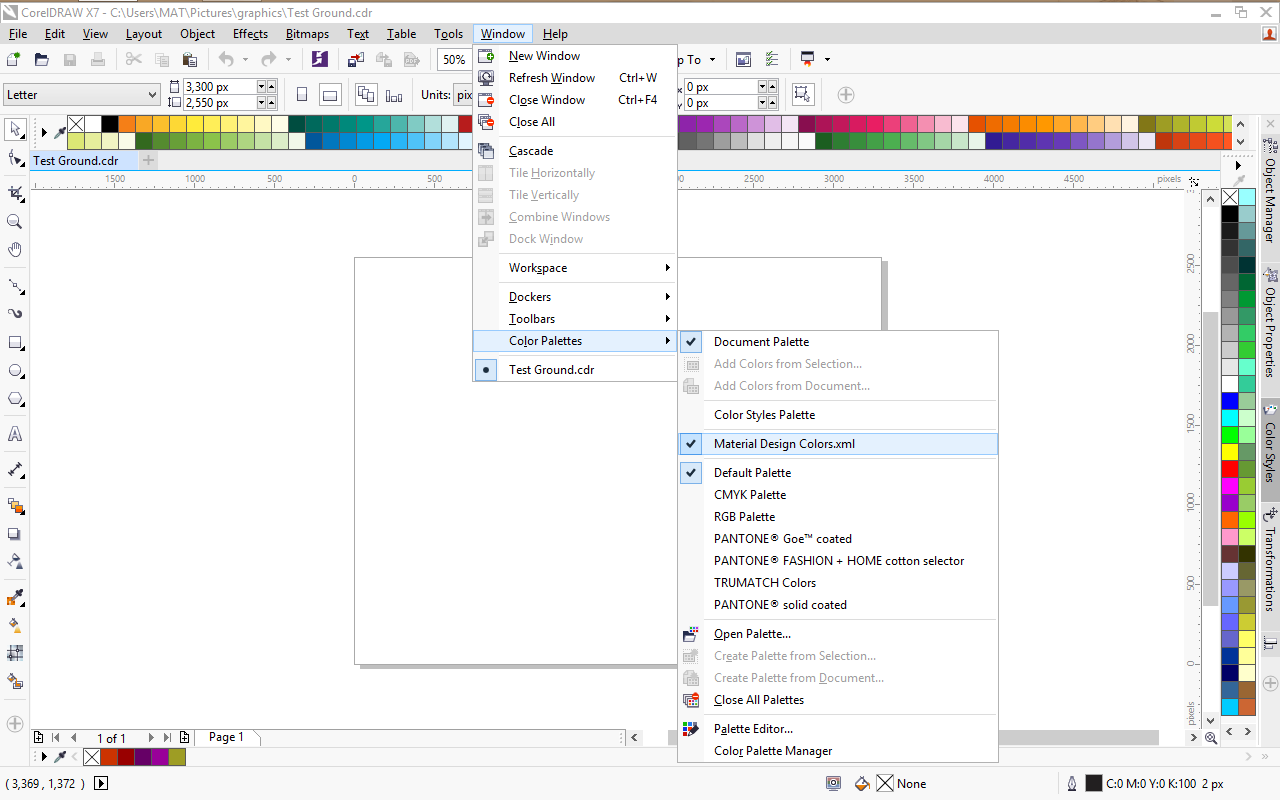The height and width of the screenshot is (800, 1280).
Task: Select the Shape tool
Action: click(14, 158)
